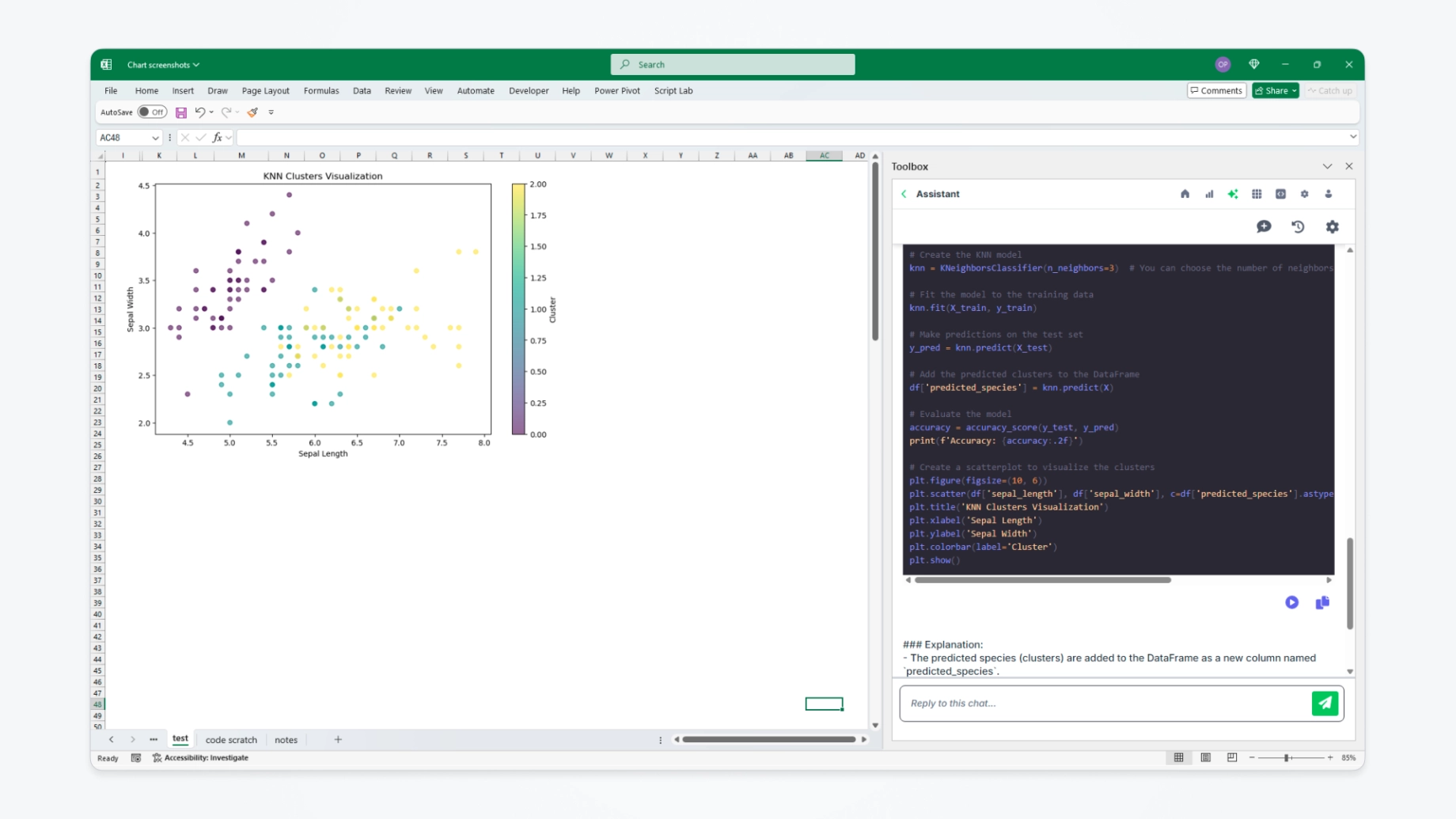Go to the previous sheet arrow
Screen dimensions: 1456x819
pos(111,740)
